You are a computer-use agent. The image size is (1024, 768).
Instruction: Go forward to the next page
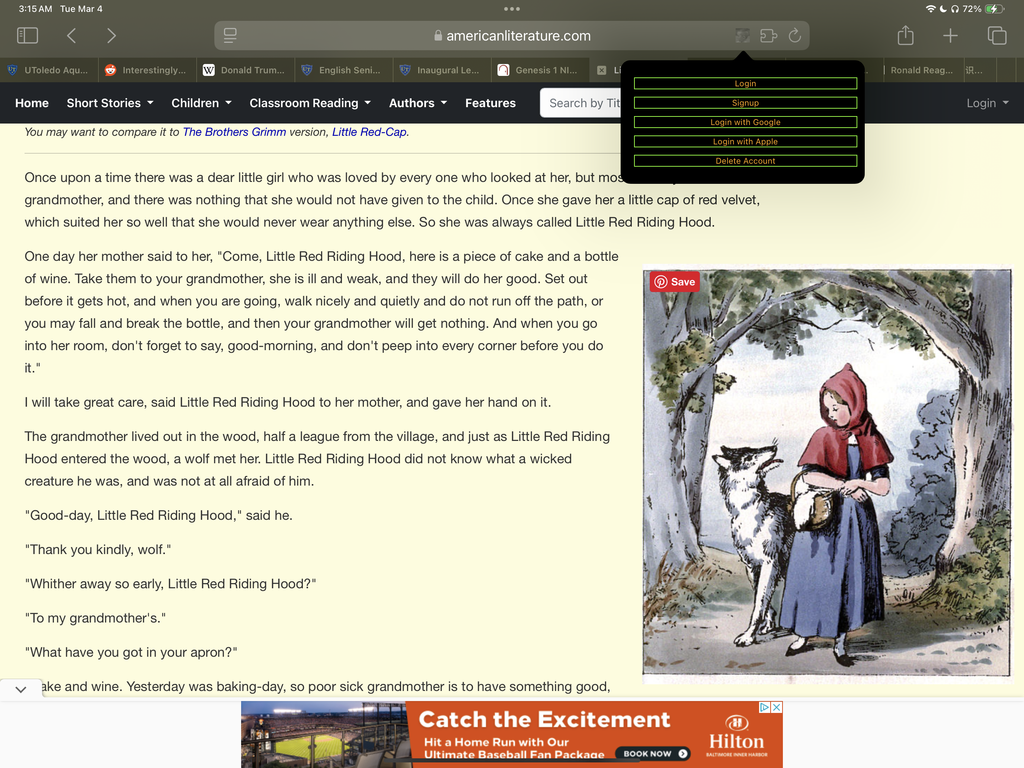tap(111, 35)
